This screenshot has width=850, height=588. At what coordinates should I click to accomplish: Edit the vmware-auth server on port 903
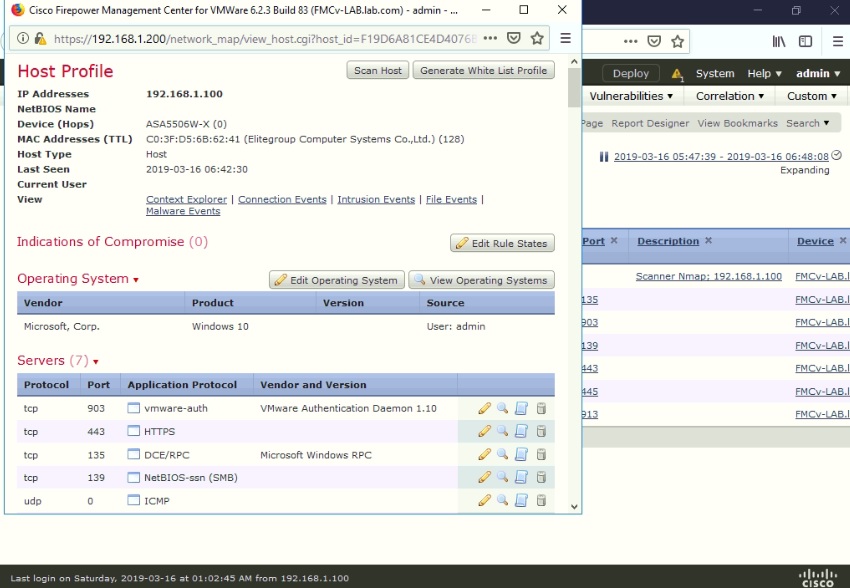point(484,408)
